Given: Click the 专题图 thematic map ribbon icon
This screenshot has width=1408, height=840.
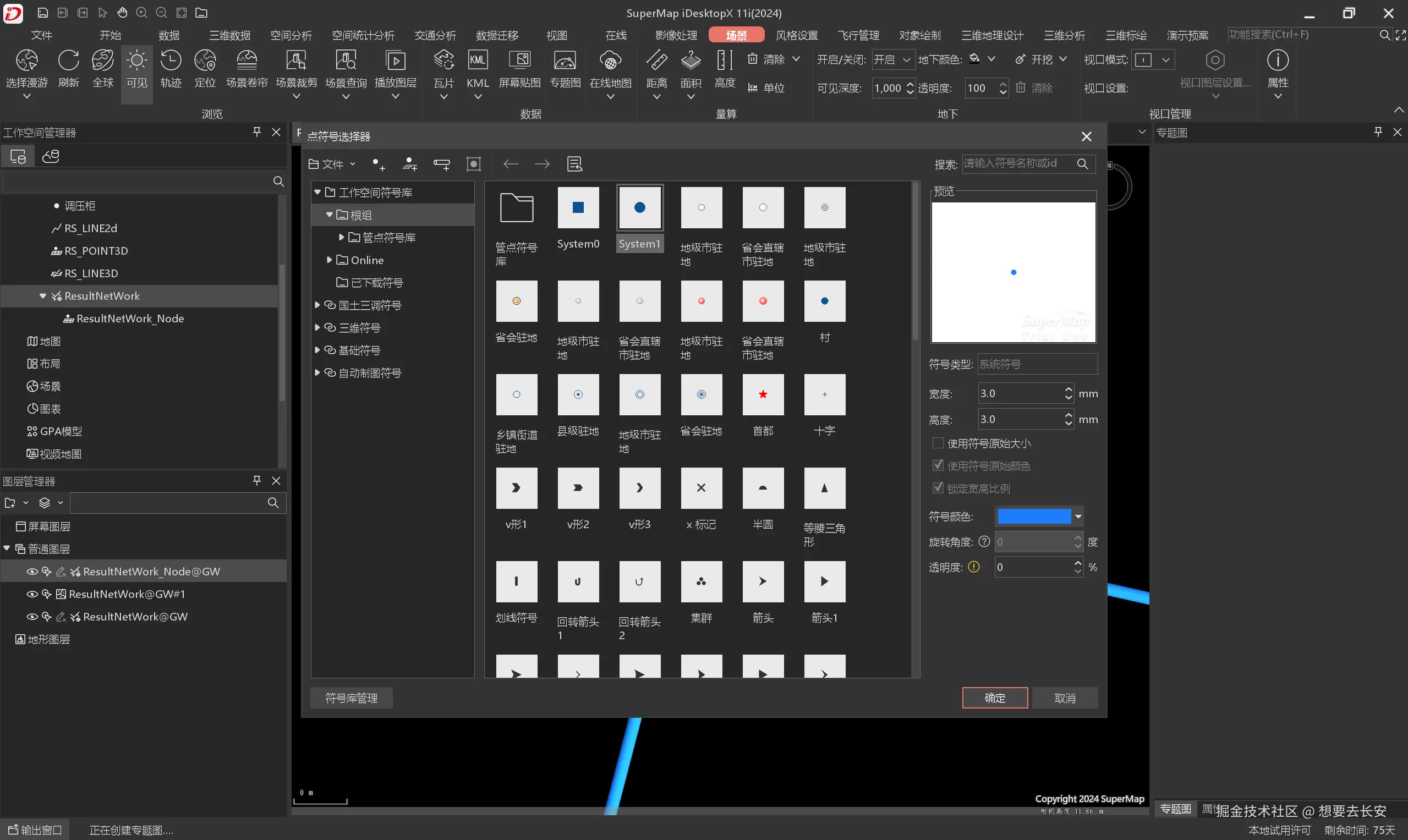Looking at the screenshot, I should (x=565, y=61).
